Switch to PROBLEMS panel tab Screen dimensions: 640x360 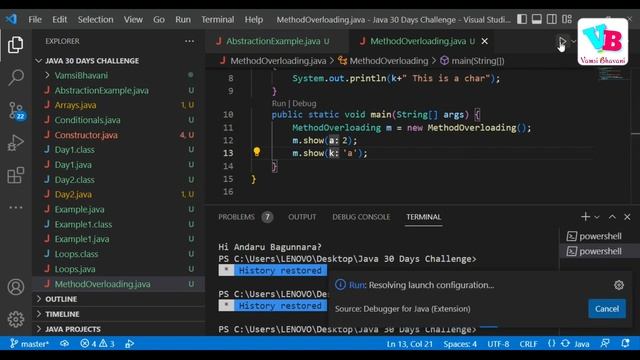tap(245, 217)
